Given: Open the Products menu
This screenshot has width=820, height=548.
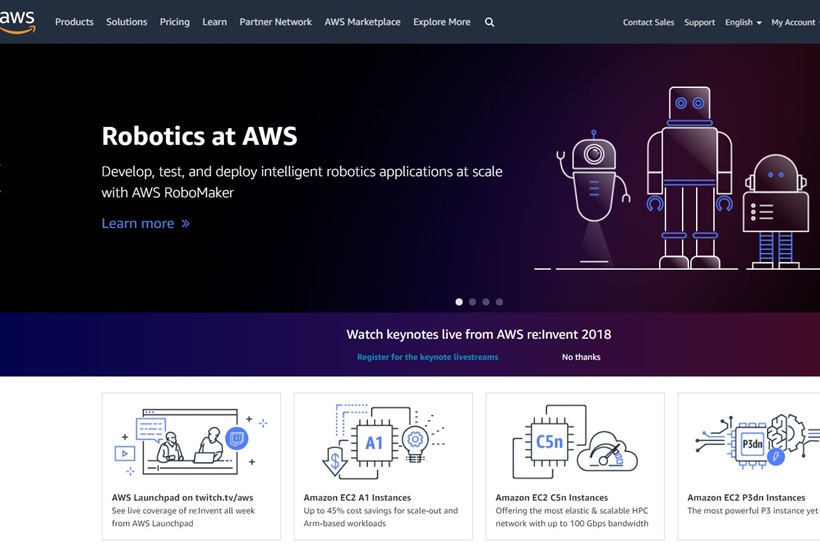Looking at the screenshot, I should tap(74, 22).
